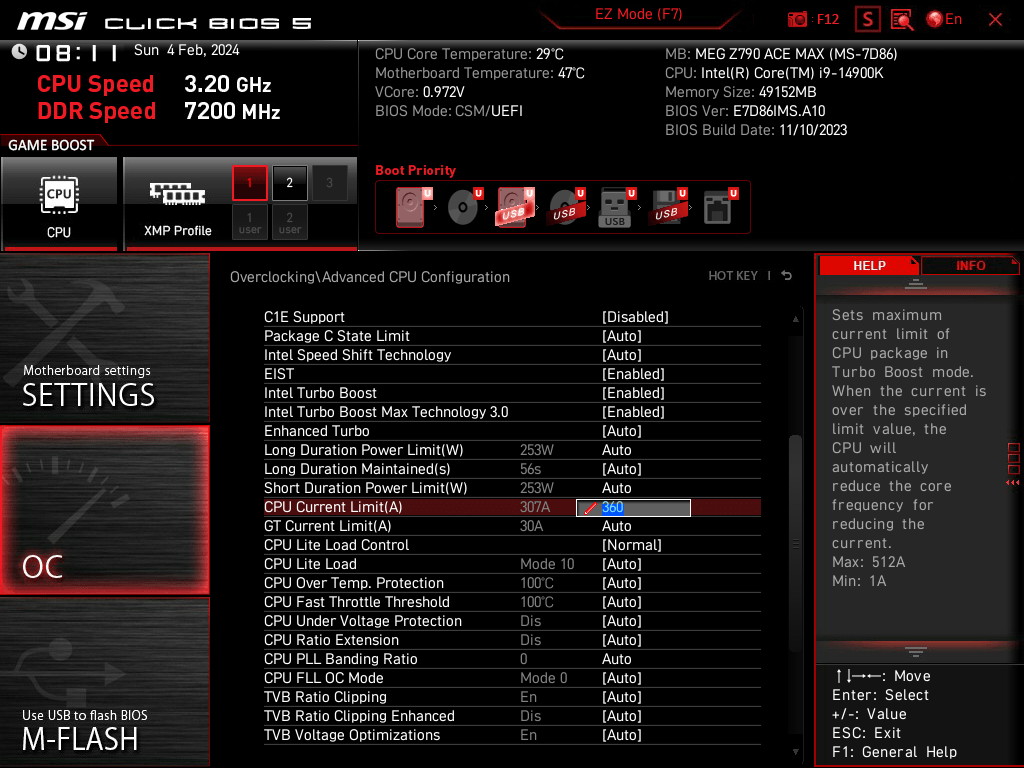Open the CPU Ratio Extension dropdown
This screenshot has height=768, width=1024.
[x=622, y=640]
